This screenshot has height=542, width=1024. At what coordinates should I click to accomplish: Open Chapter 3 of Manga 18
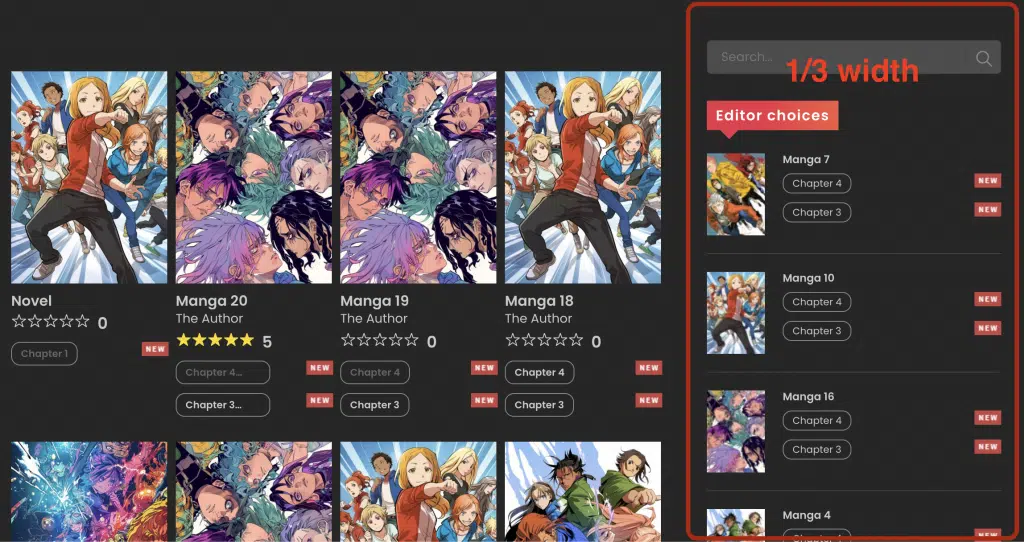coord(539,405)
